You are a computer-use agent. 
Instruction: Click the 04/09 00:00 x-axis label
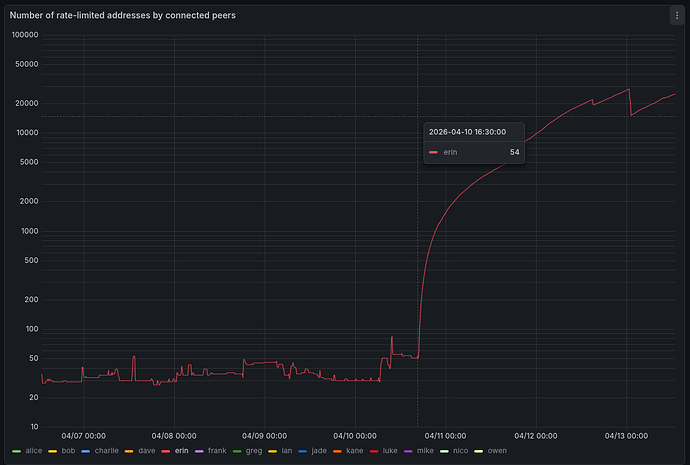(x=264, y=435)
